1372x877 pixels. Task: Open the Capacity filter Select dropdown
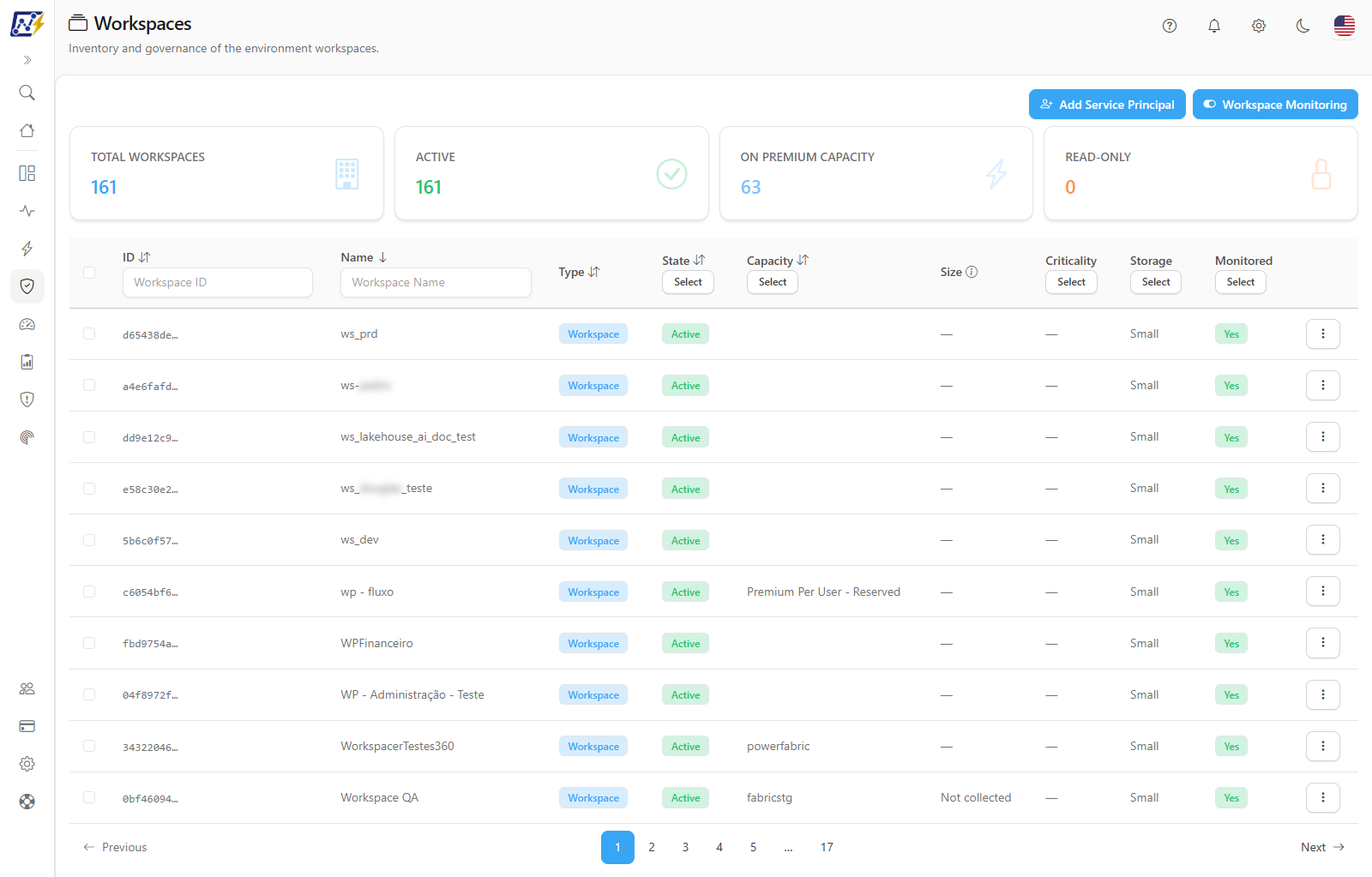773,282
